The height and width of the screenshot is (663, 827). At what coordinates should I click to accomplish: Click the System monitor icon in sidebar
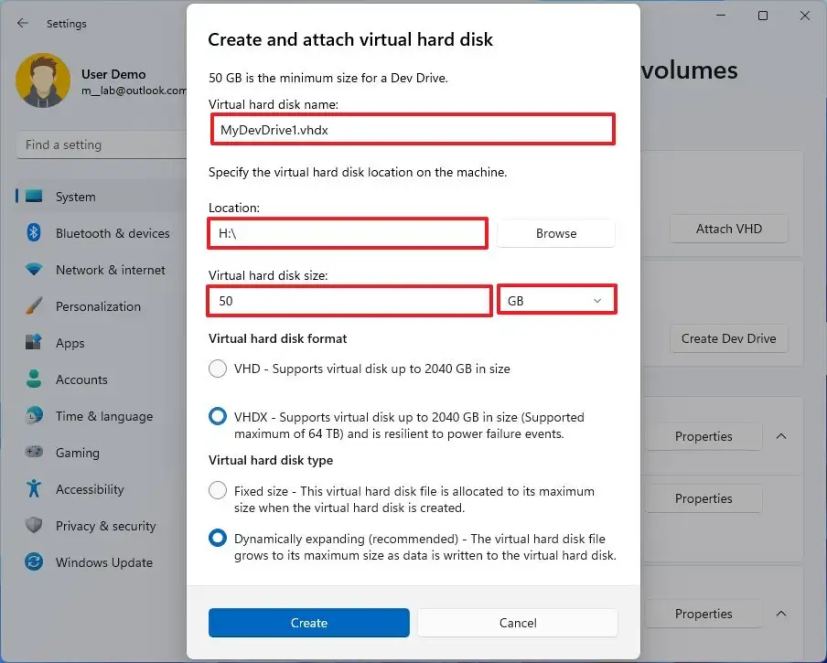pos(34,196)
